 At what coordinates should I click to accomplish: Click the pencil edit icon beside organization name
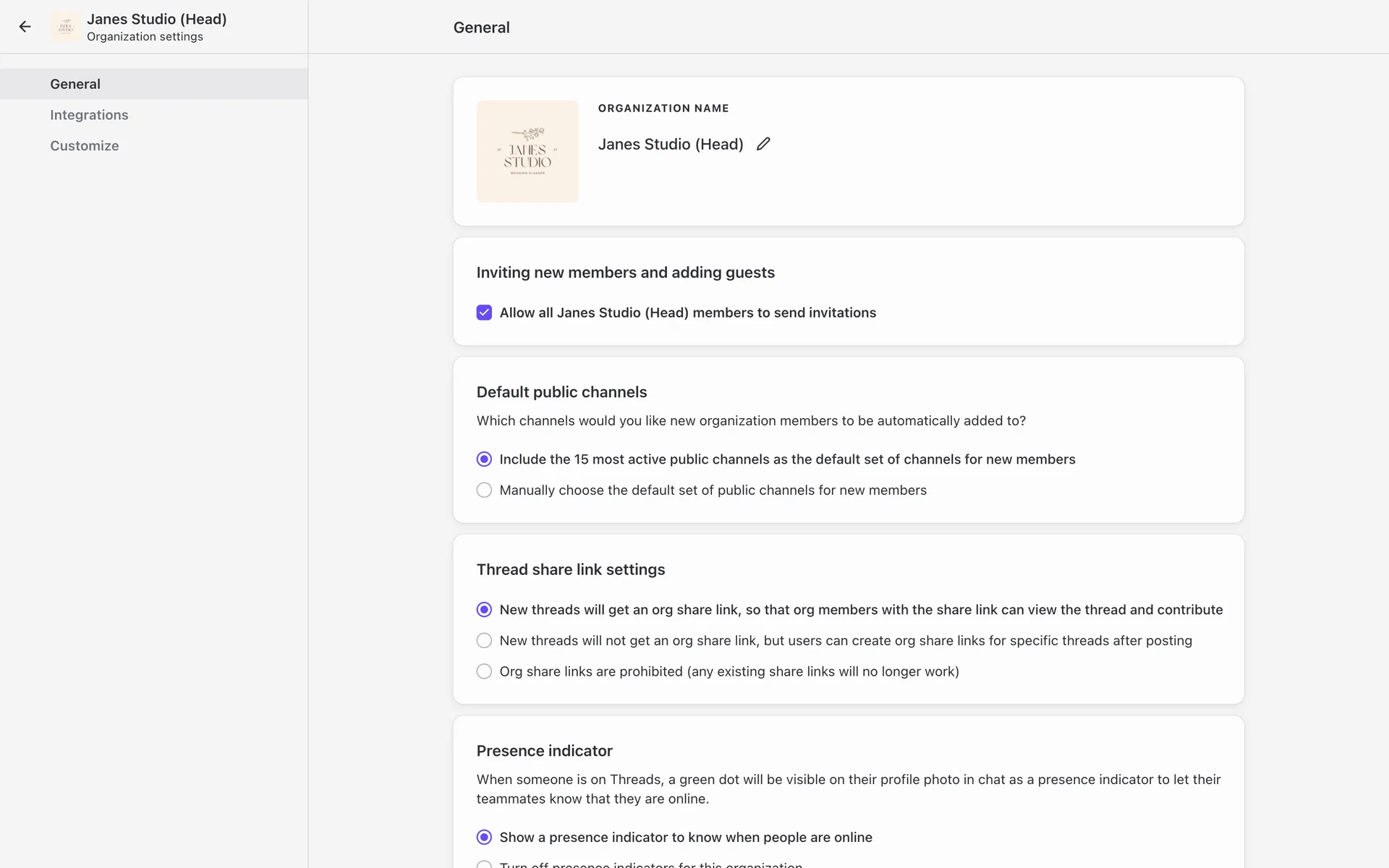pos(763,144)
